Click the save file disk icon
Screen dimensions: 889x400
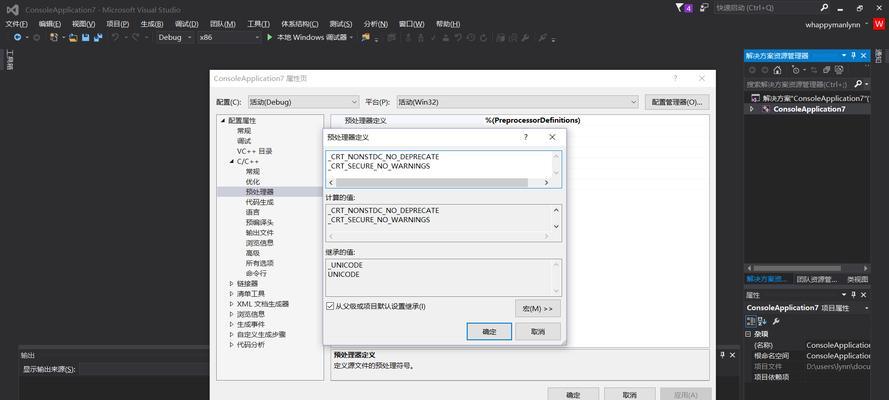click(86, 37)
